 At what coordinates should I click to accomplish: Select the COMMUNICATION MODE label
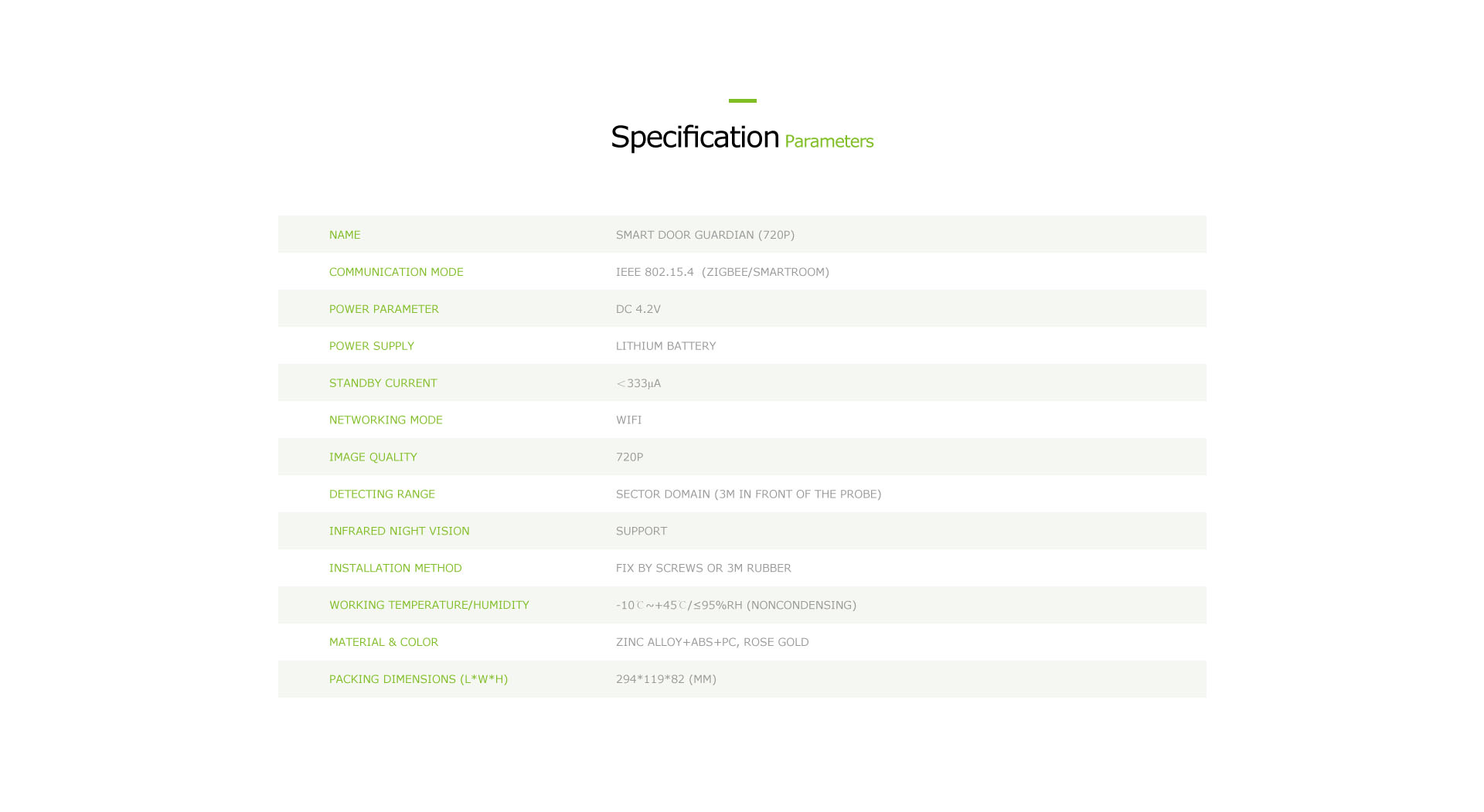pyautogui.click(x=397, y=272)
